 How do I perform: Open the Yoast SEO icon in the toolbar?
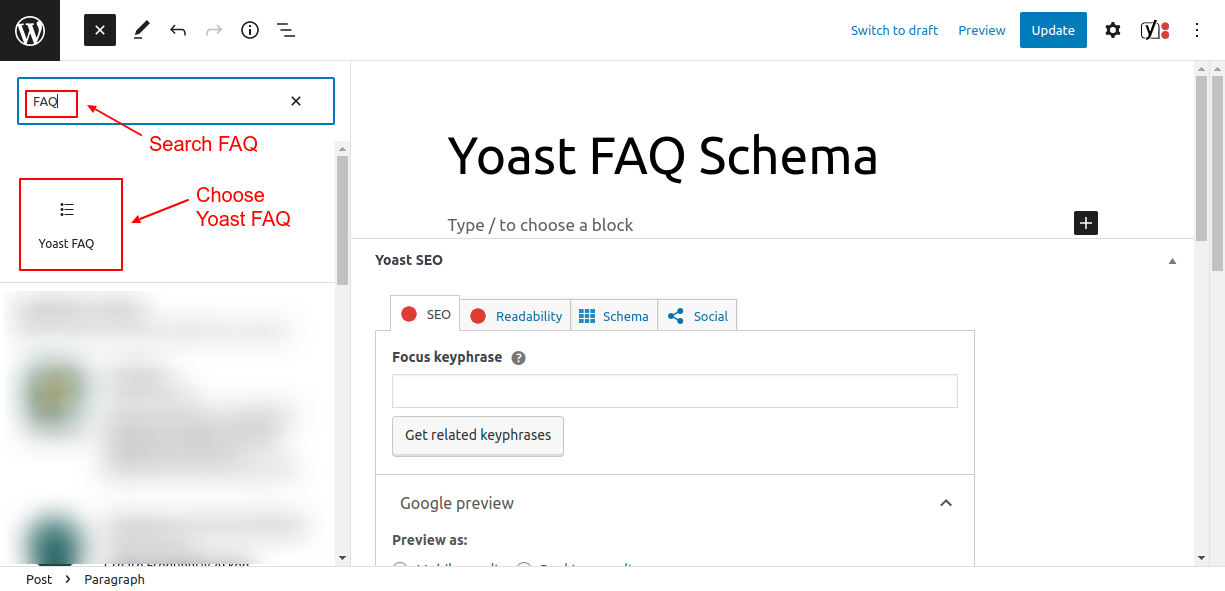1150,30
